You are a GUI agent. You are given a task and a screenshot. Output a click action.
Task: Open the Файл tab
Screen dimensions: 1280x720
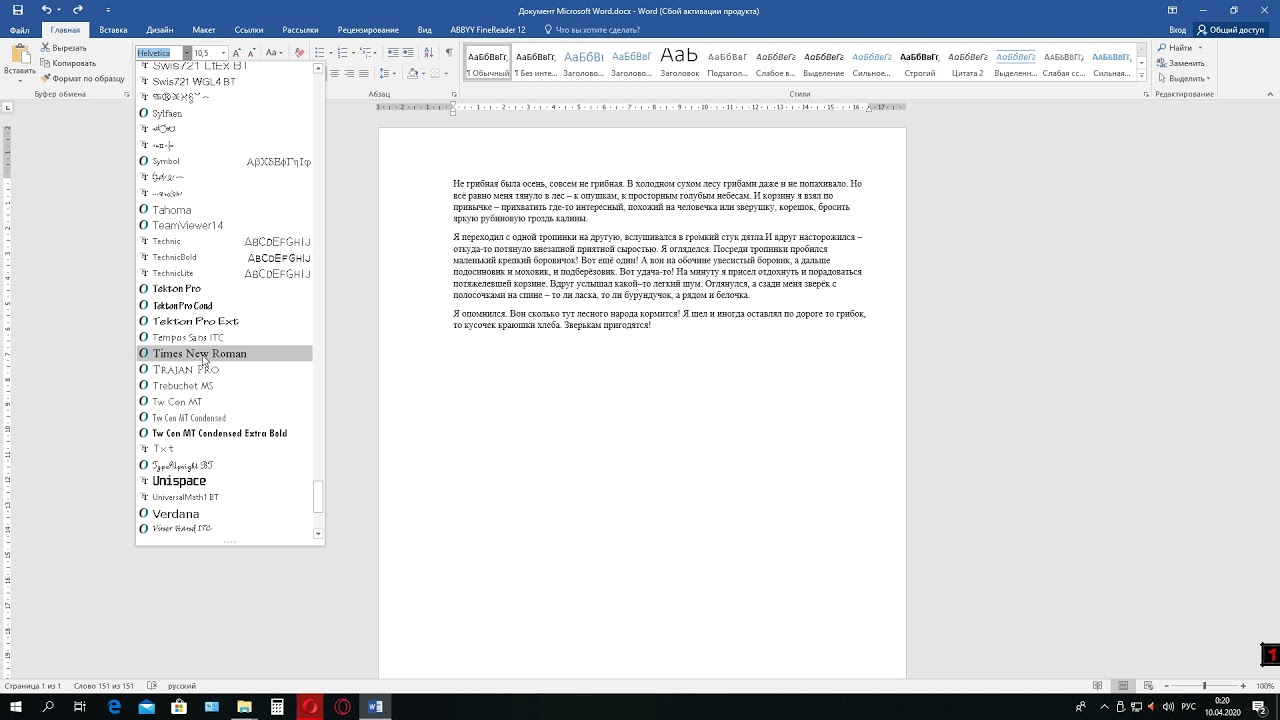(19, 30)
